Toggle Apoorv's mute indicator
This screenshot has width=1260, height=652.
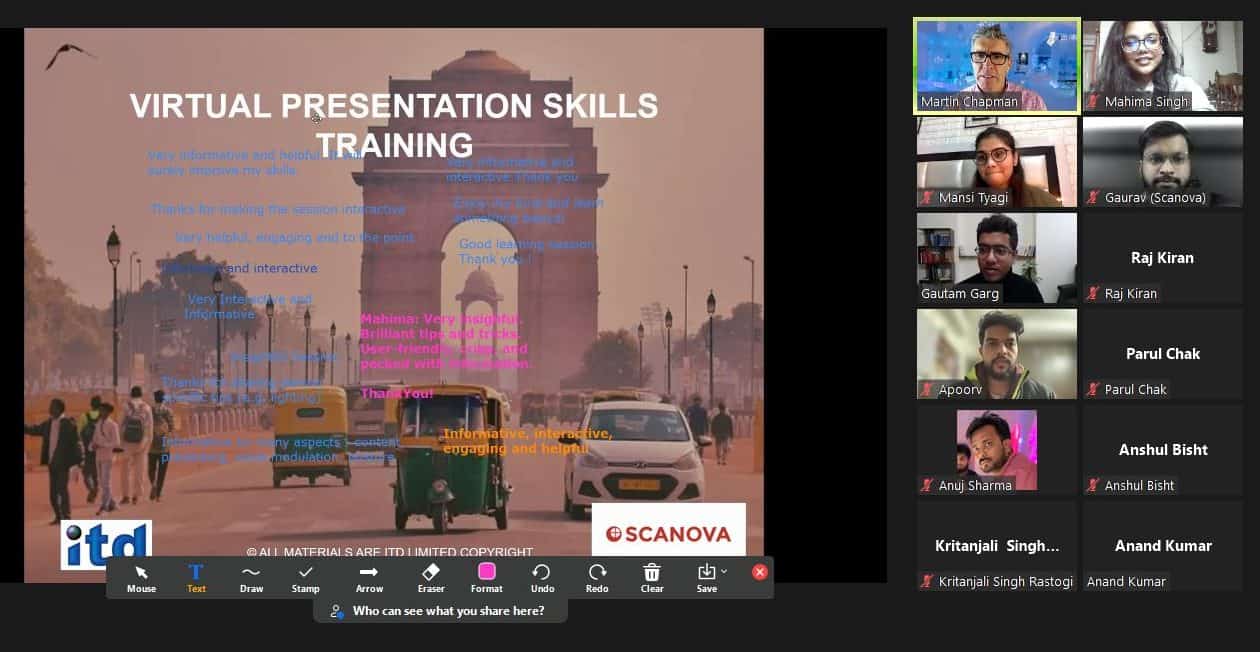point(924,389)
